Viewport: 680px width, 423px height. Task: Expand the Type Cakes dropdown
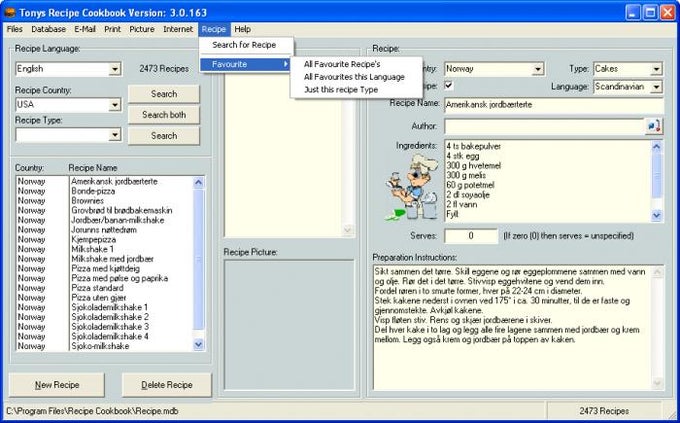[656, 69]
